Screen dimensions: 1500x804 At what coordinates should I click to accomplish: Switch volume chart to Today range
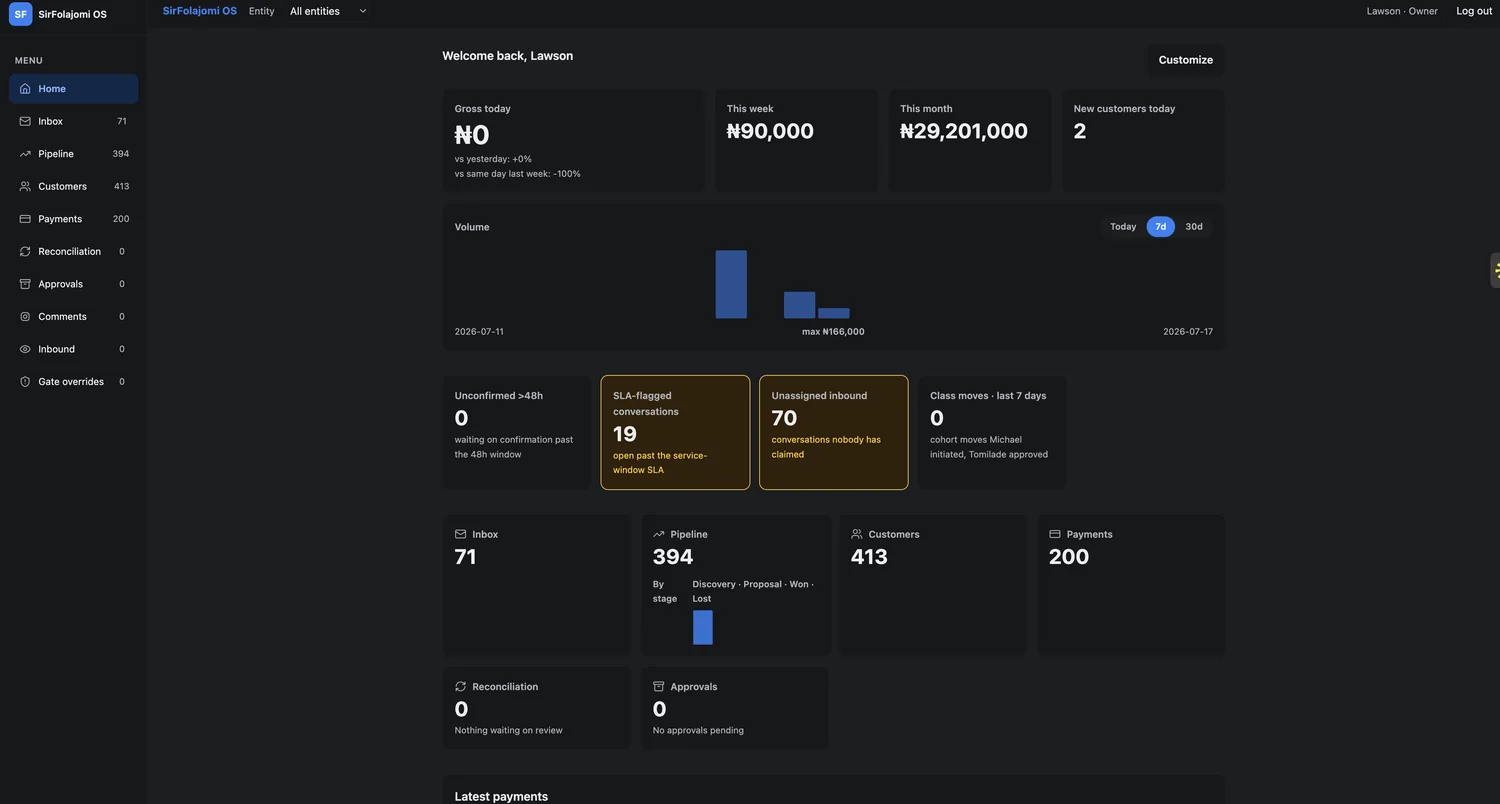pyautogui.click(x=1123, y=227)
